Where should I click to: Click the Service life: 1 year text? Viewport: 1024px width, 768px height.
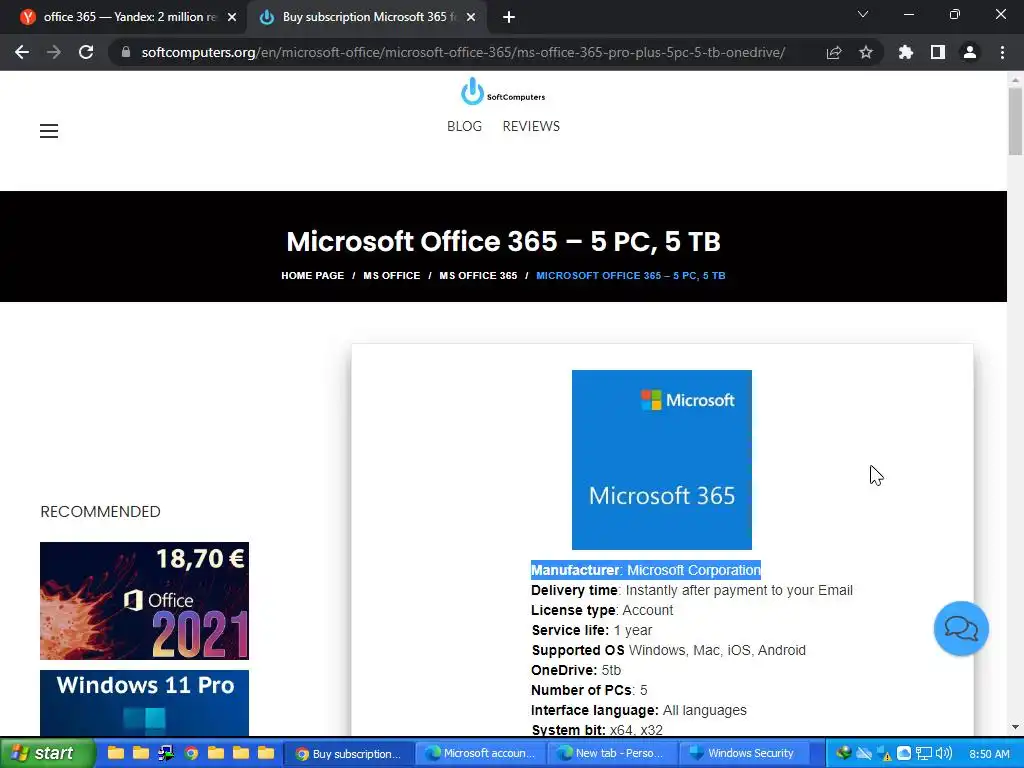592,630
